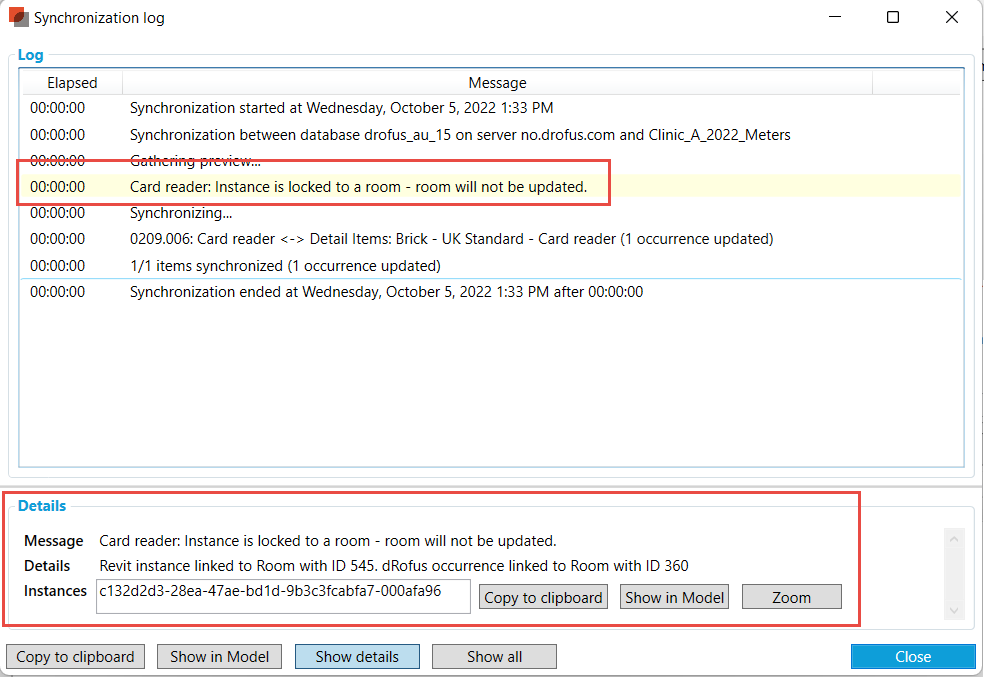
Task: Toggle the Show details button
Action: tap(357, 657)
